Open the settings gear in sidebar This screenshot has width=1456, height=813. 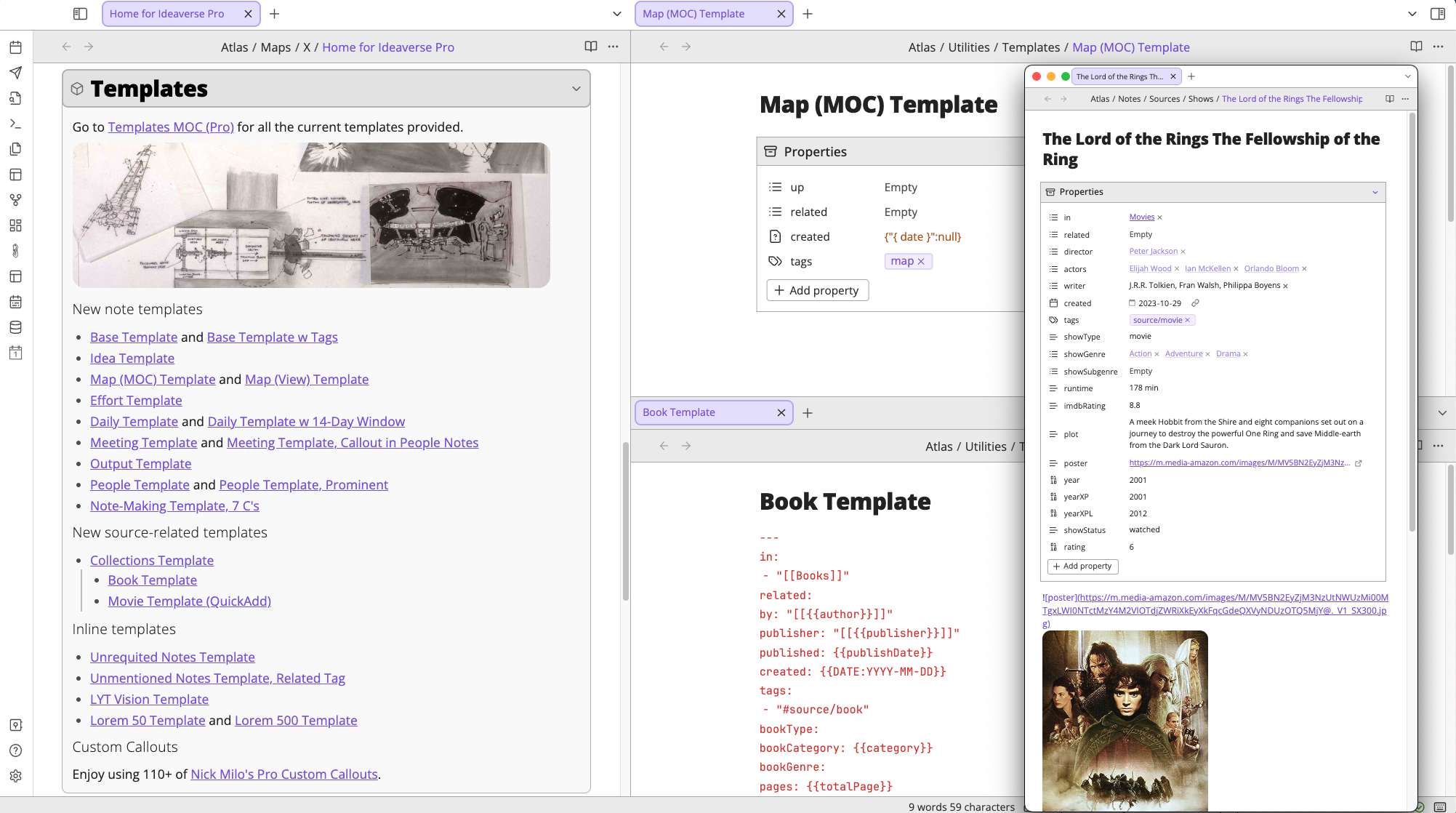point(15,776)
